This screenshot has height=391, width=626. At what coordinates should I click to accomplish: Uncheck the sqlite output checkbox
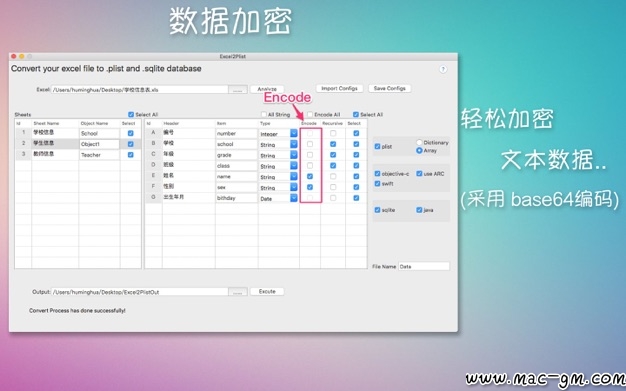pos(377,210)
